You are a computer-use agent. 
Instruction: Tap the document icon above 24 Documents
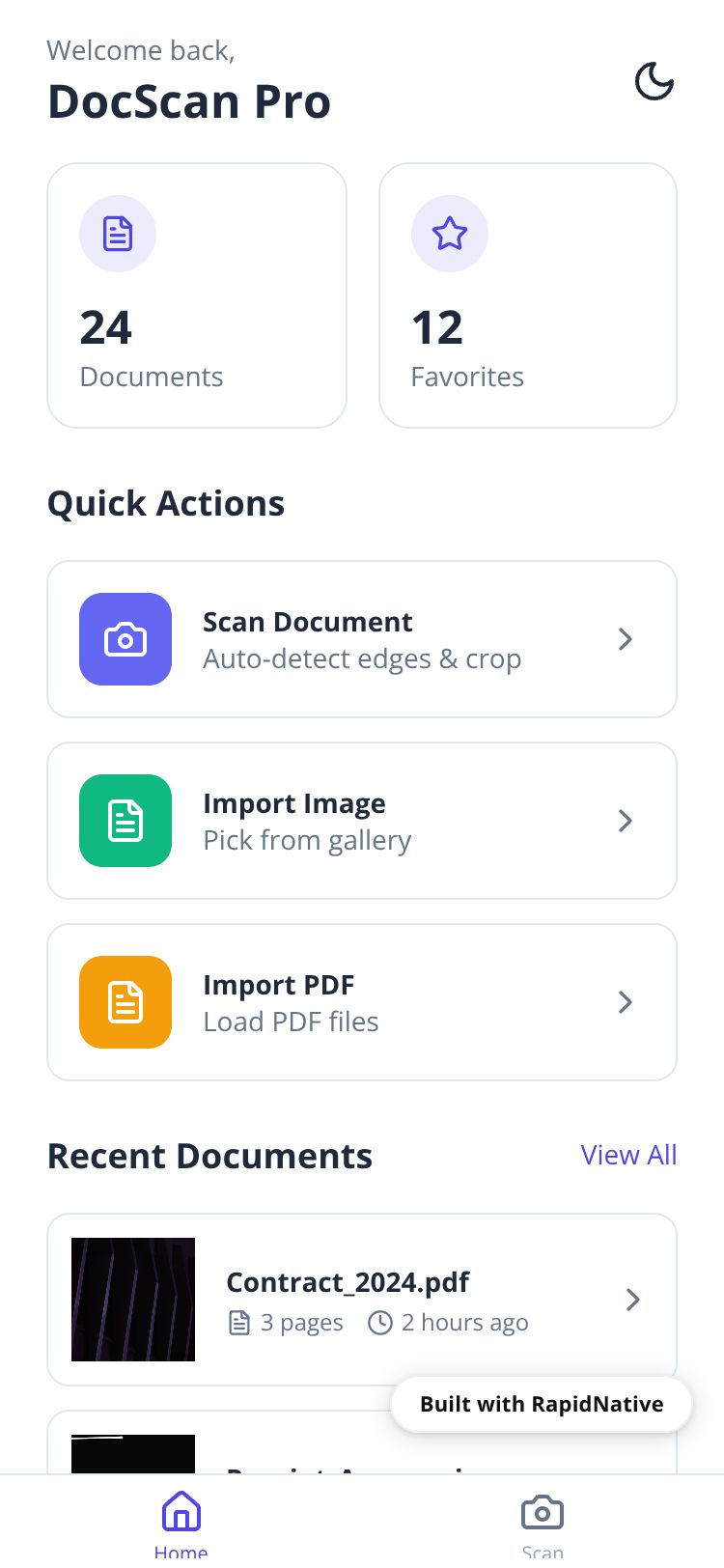point(118,234)
